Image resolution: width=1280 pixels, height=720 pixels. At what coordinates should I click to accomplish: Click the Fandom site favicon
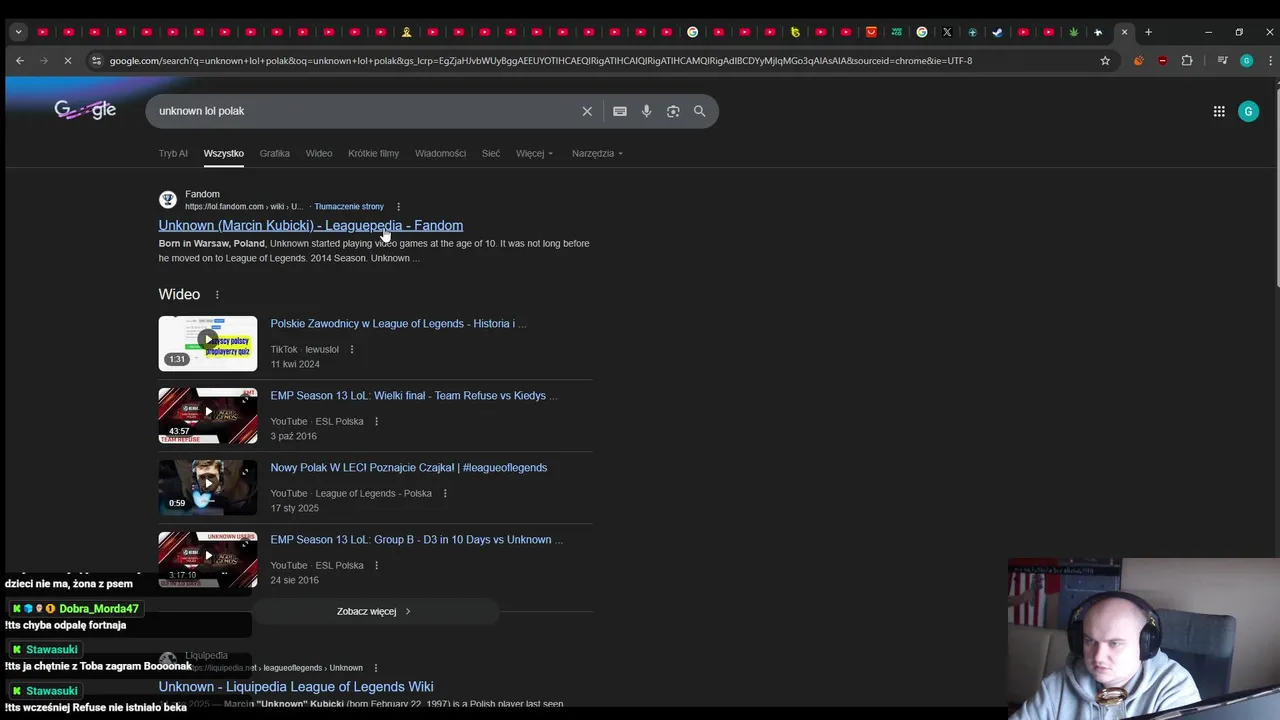(x=168, y=200)
